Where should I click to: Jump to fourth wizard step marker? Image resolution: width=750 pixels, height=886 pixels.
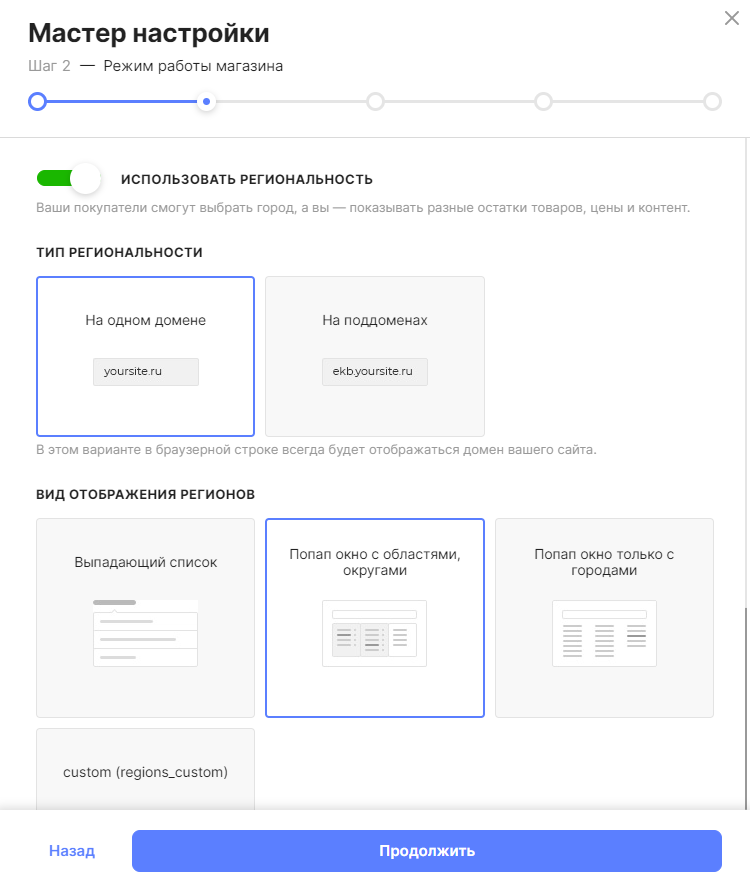point(543,102)
